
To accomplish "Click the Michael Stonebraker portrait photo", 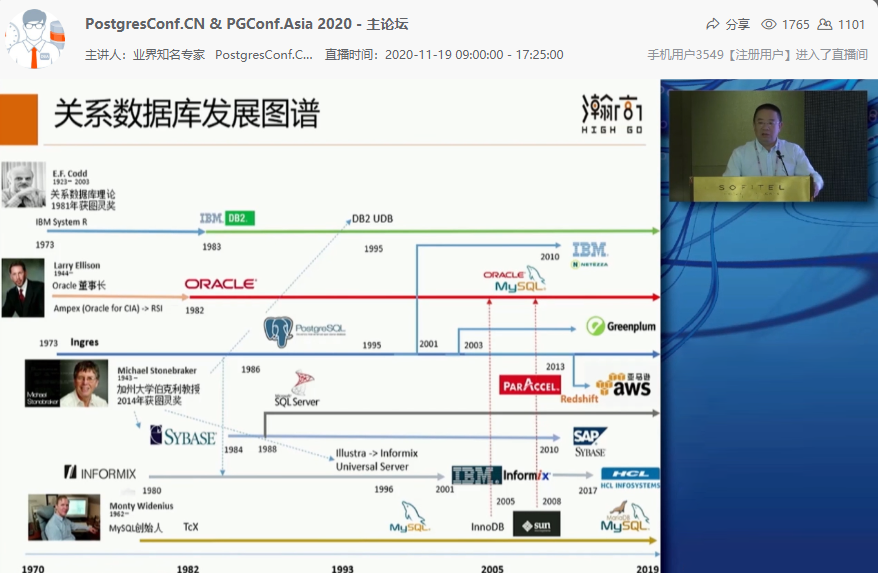I will point(67,384).
